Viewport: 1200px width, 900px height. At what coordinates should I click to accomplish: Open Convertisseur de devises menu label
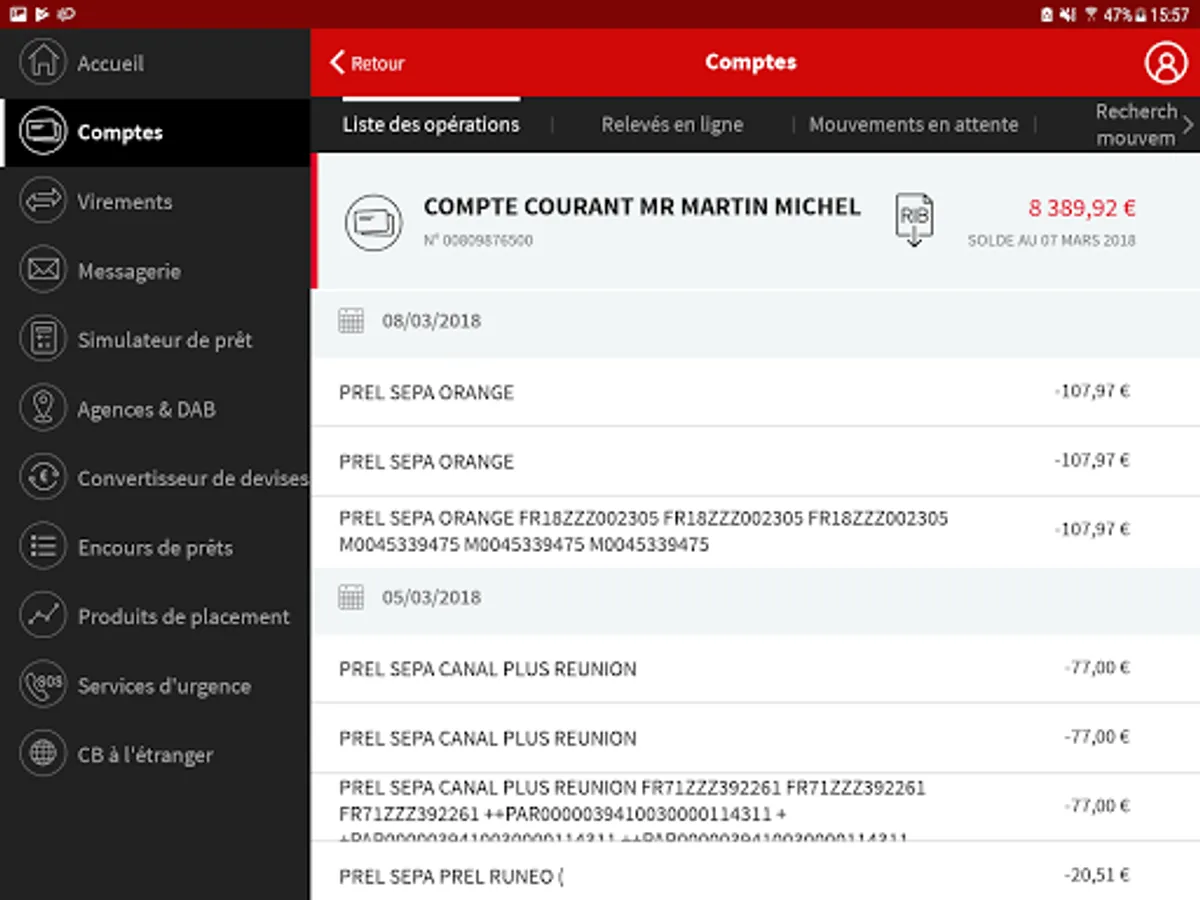coord(193,478)
